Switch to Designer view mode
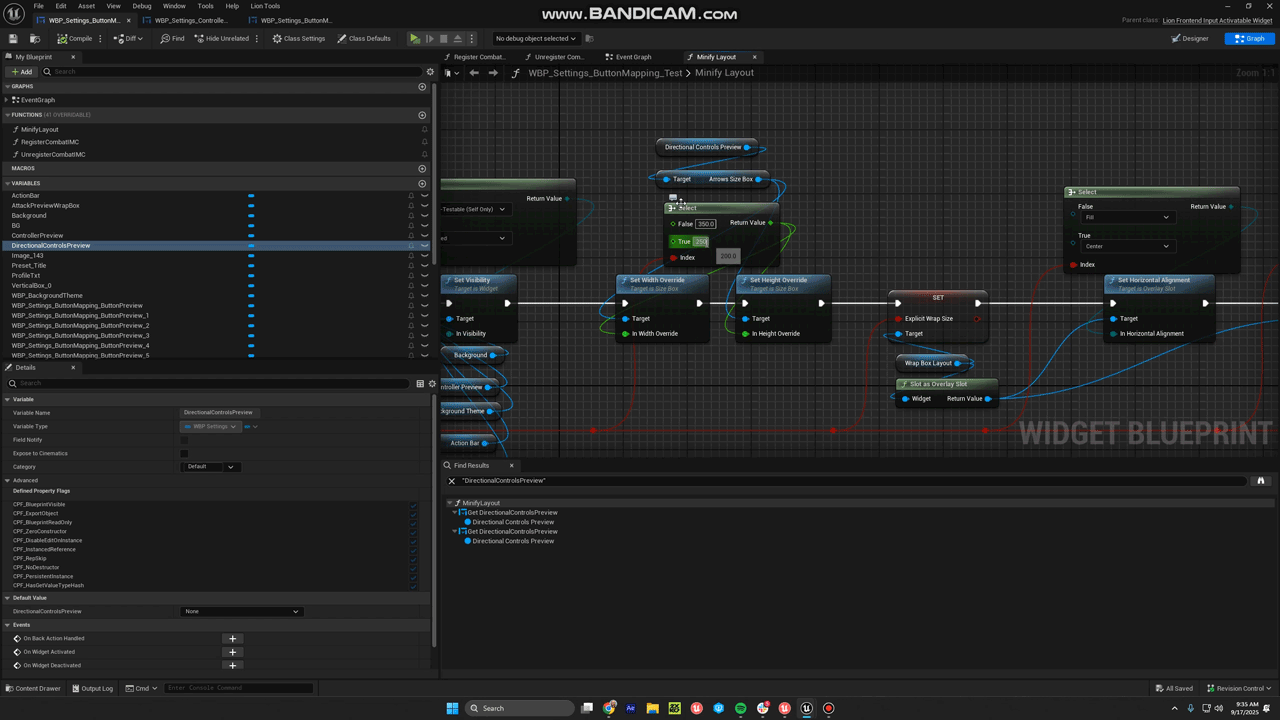 (1190, 39)
